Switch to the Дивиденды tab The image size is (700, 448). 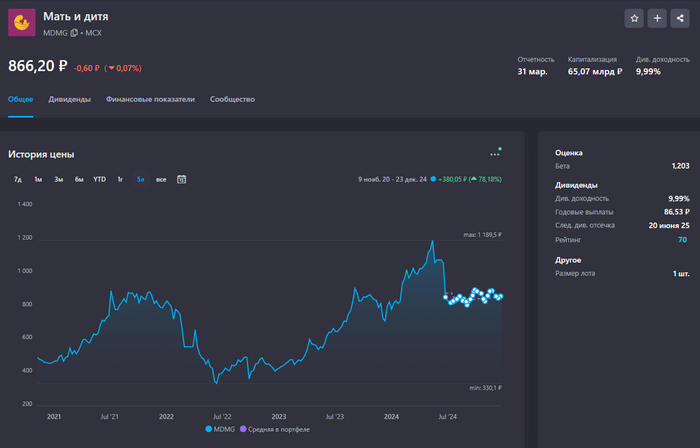pos(70,100)
